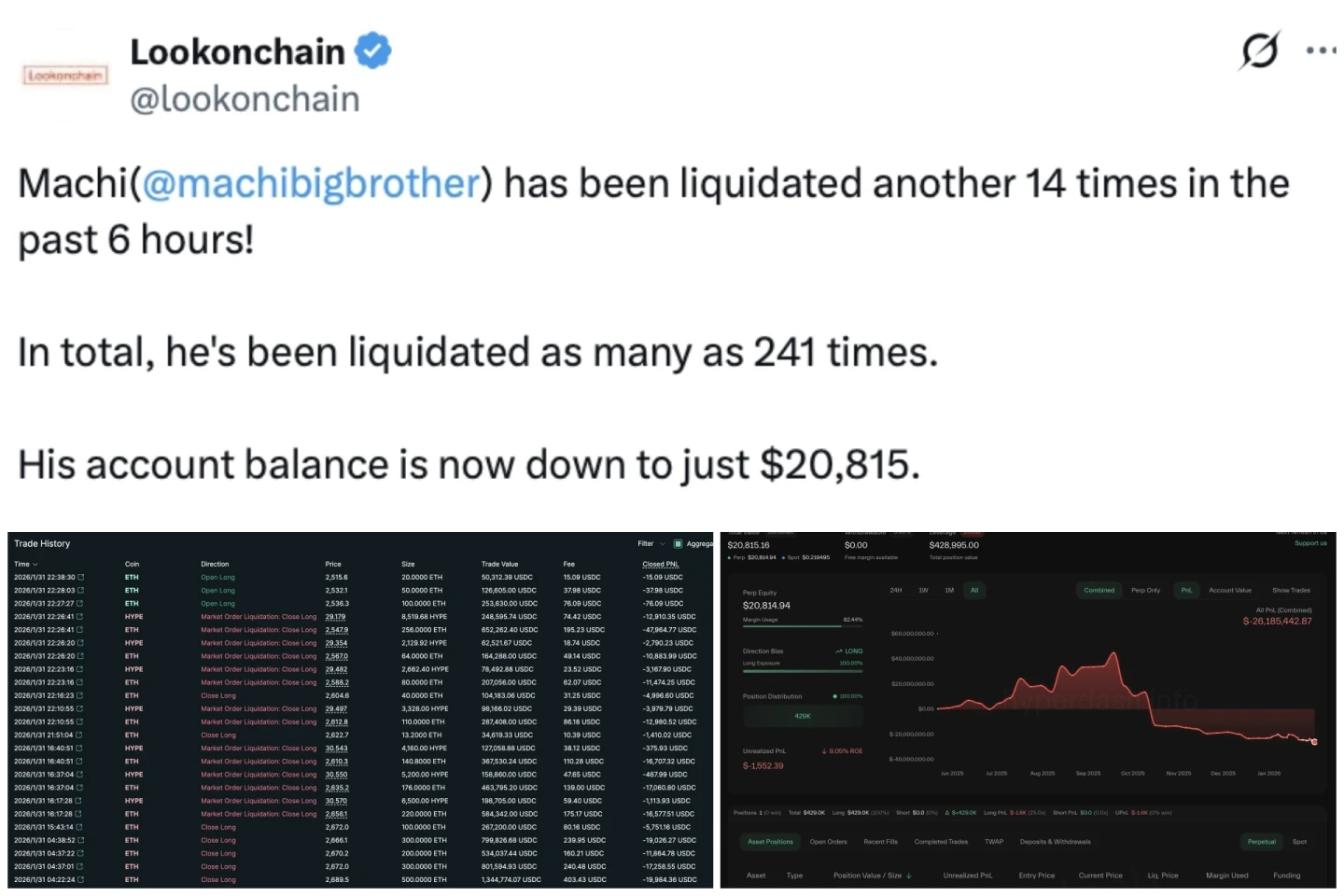Click the @machibigbrother mention link

(x=311, y=184)
